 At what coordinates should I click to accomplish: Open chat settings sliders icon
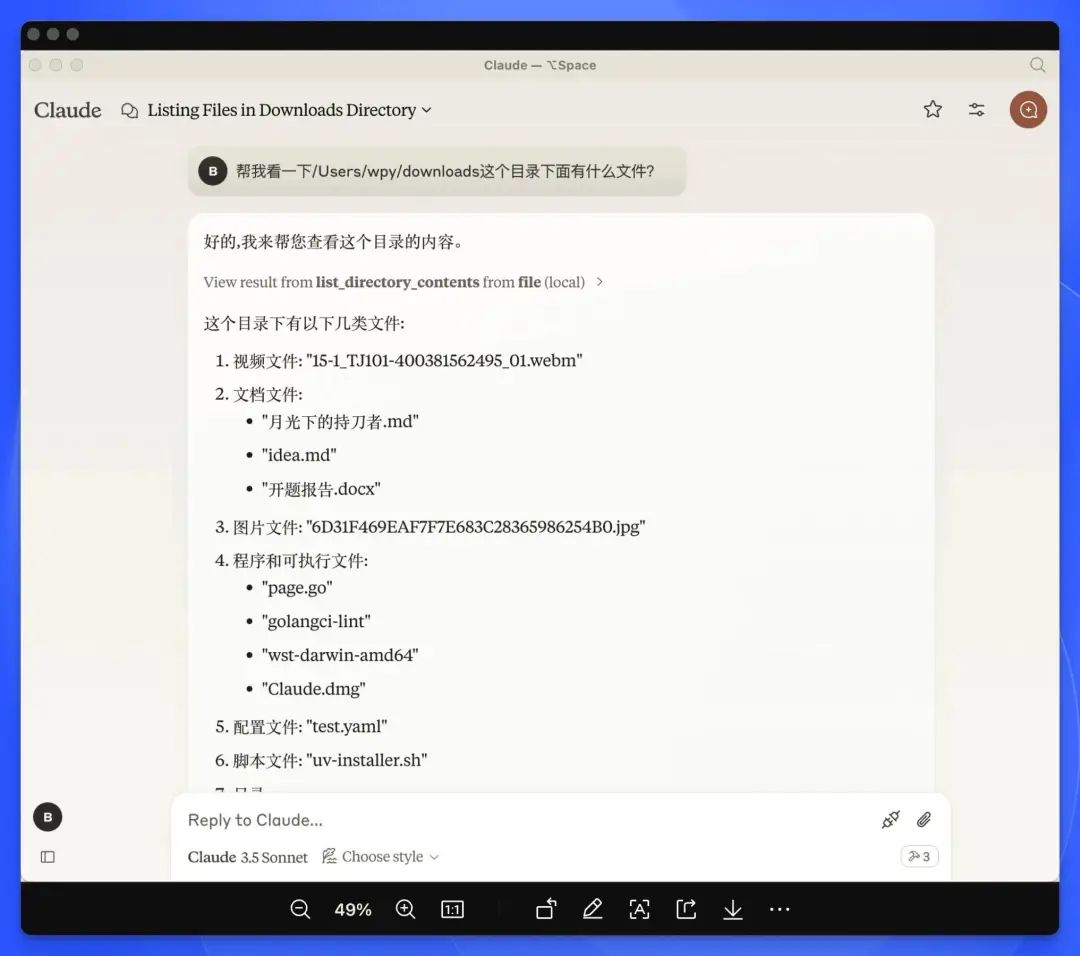976,110
